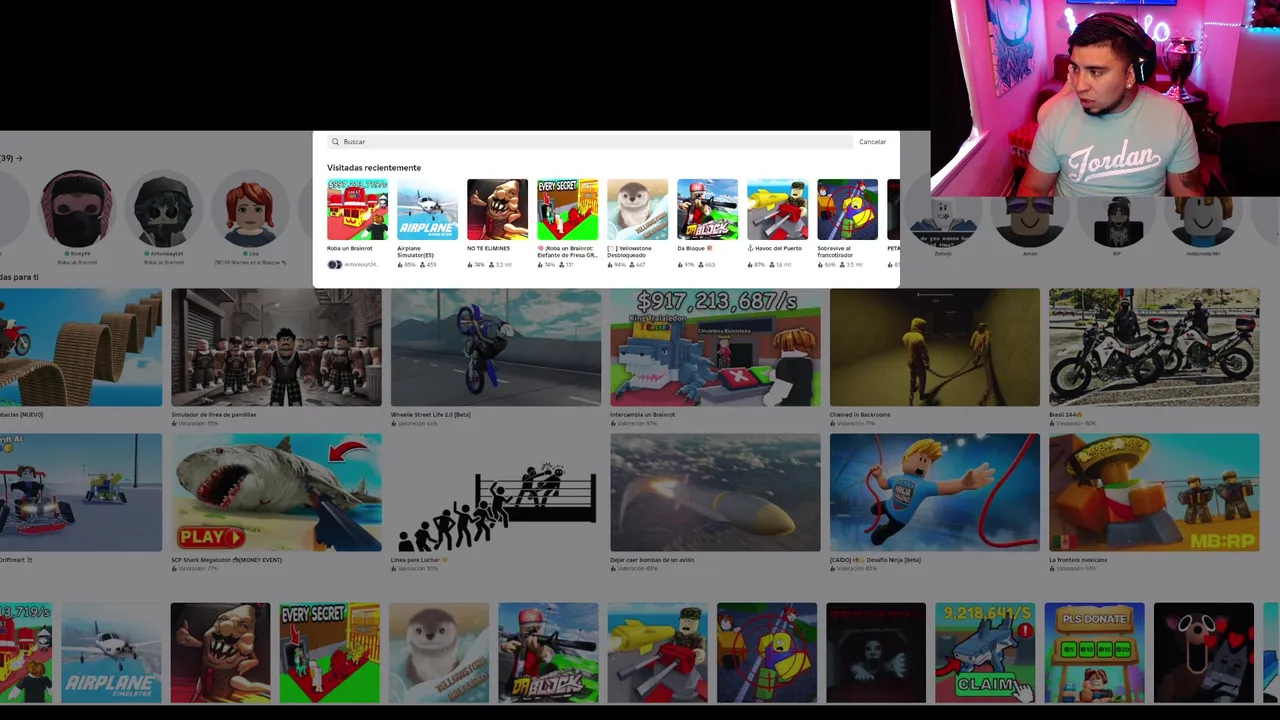Click Havoc del Puerto turret icon bottom row
The height and width of the screenshot is (720, 1280).
click(658, 652)
